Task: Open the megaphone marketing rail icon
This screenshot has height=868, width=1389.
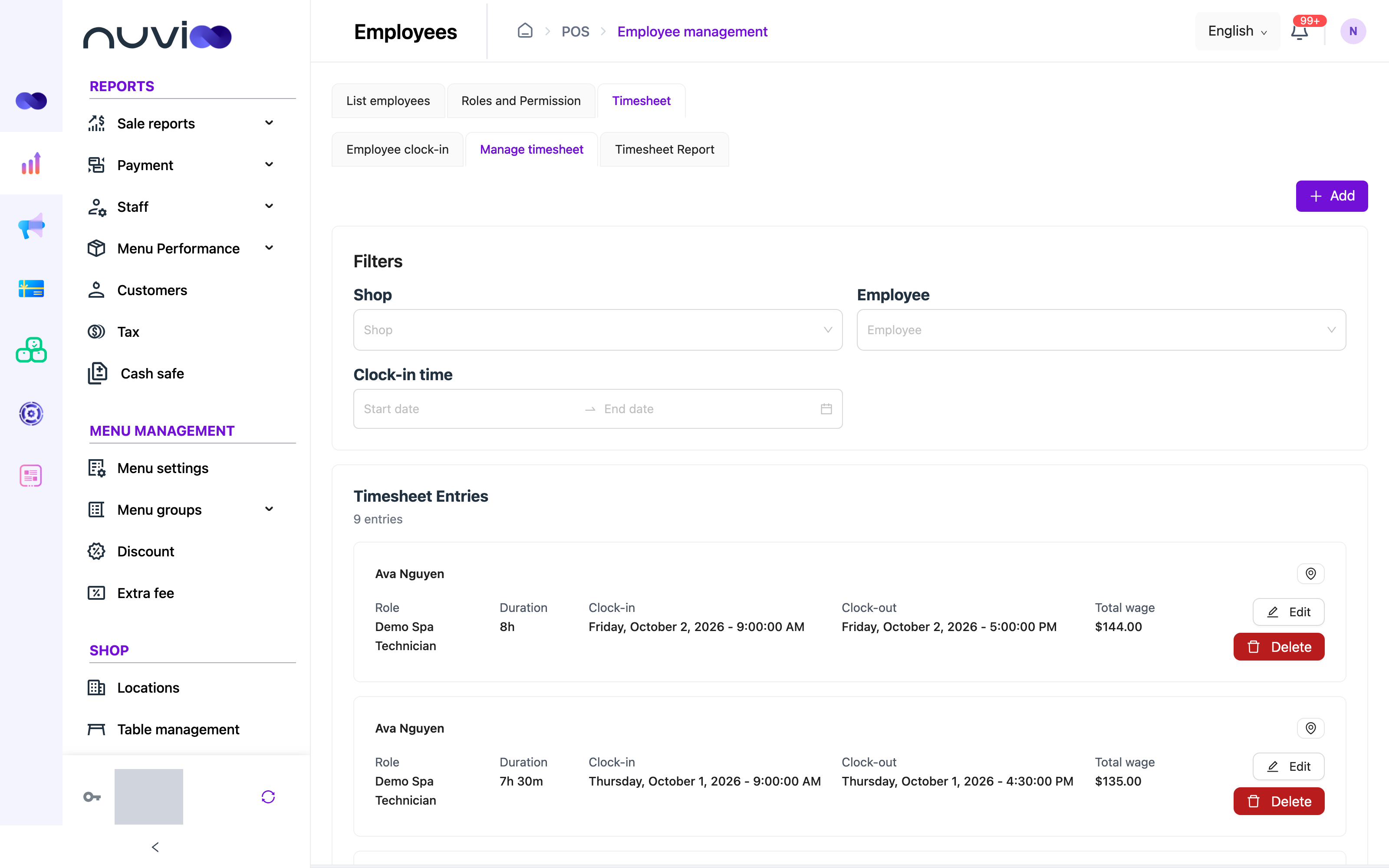Action: tap(31, 226)
